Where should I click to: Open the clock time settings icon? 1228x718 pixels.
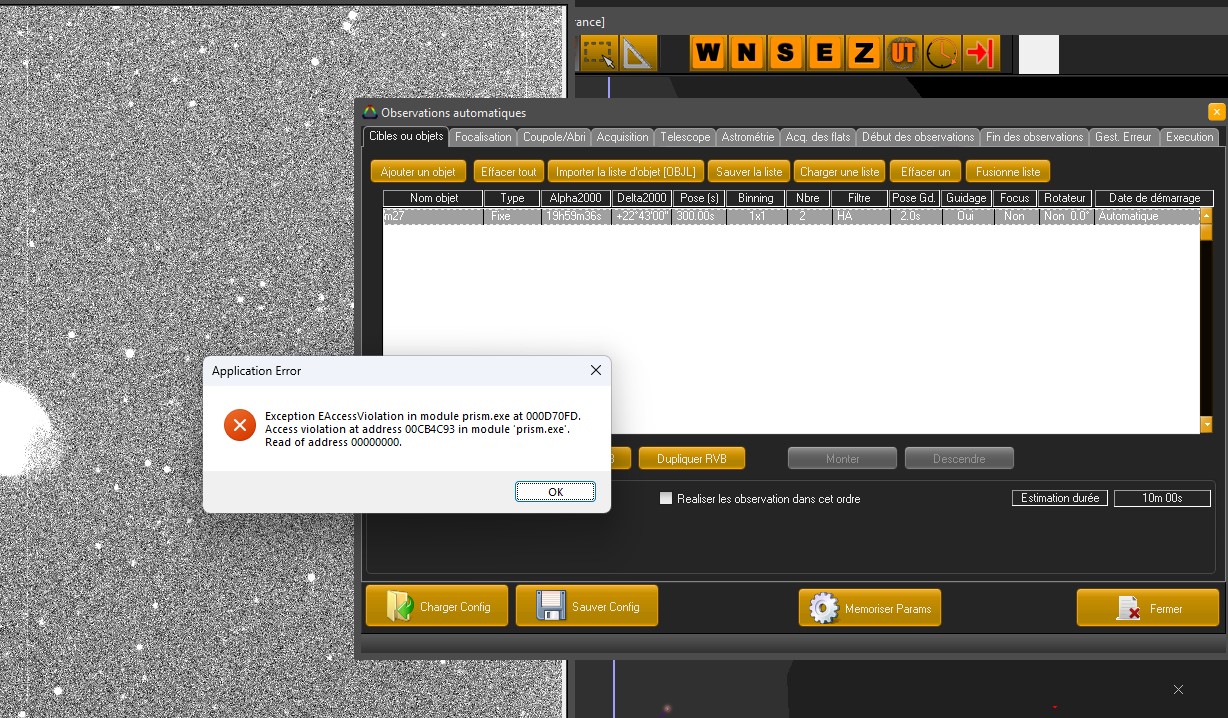pos(941,54)
